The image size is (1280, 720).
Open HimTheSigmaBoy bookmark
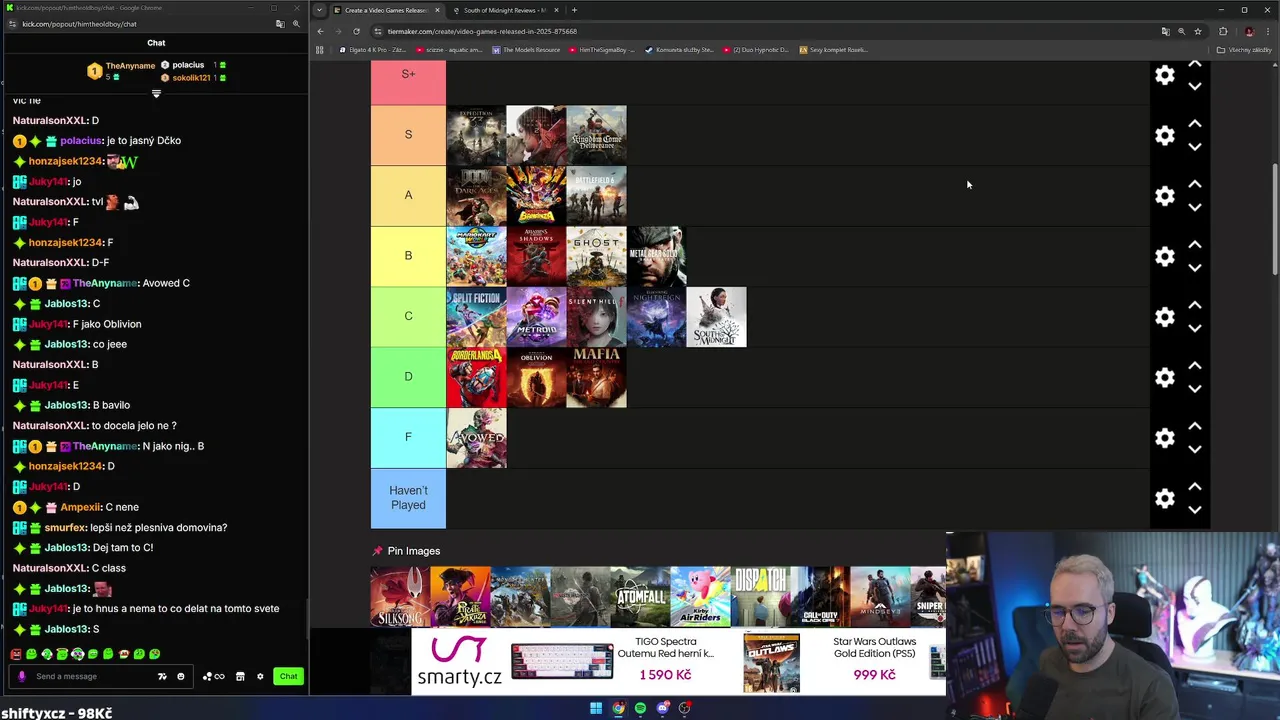(x=601, y=50)
